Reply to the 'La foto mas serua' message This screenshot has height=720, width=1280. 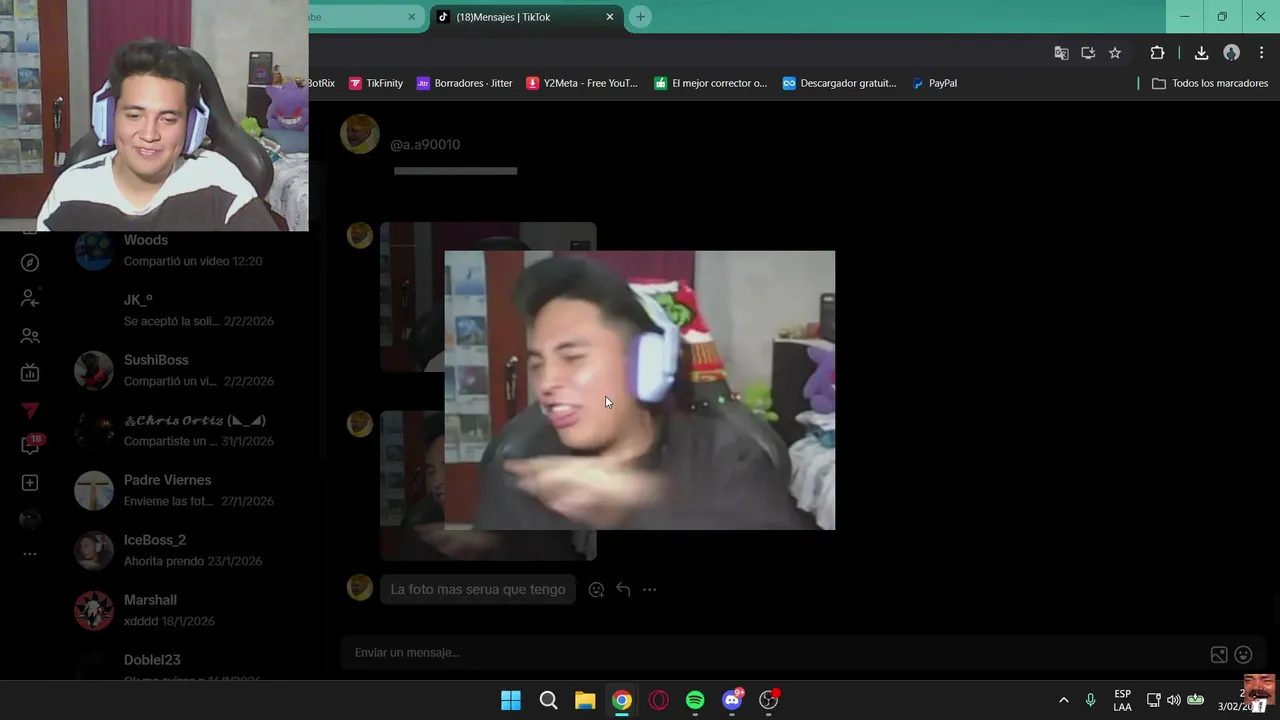coord(623,590)
